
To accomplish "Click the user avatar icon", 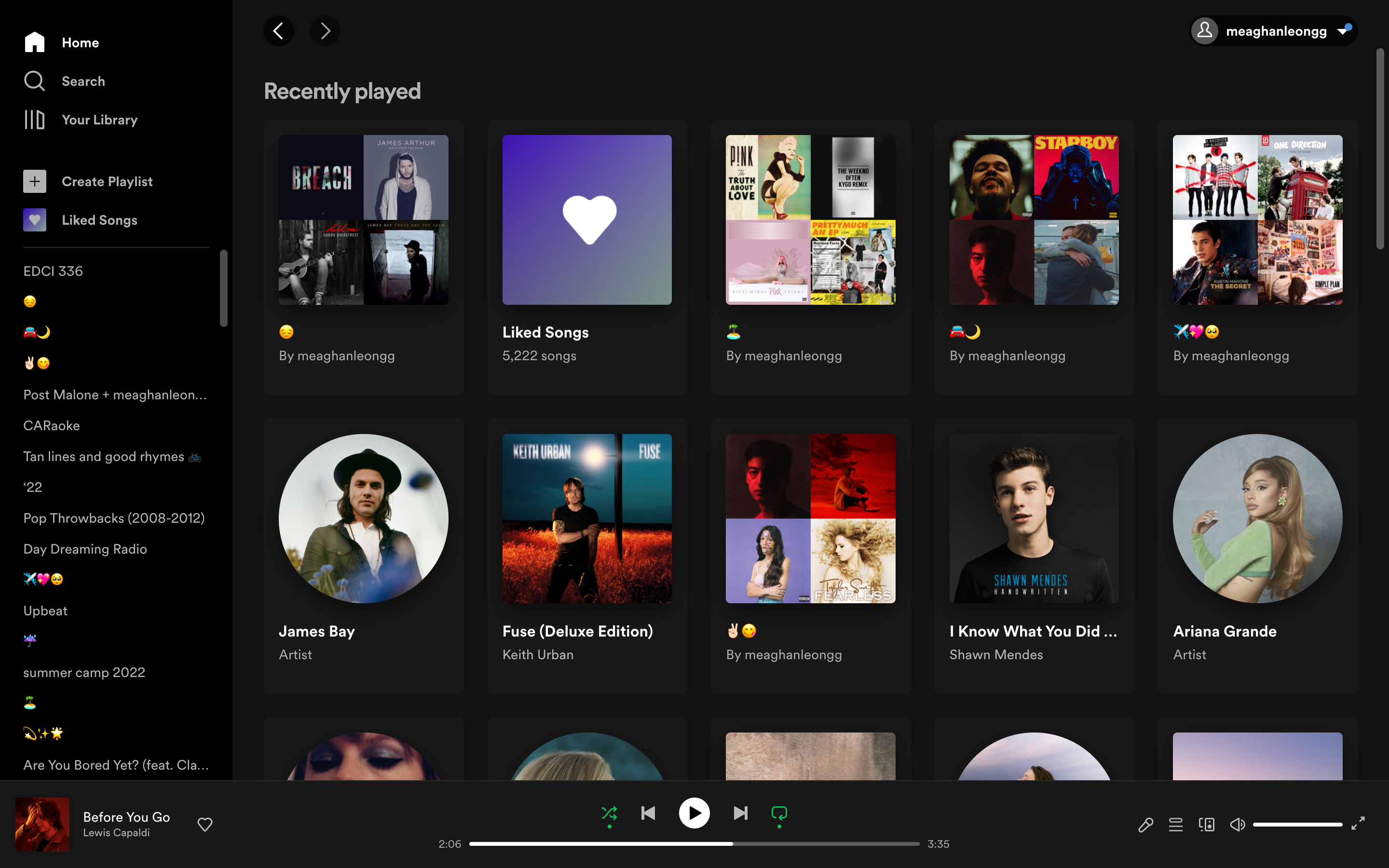I will [x=1205, y=30].
